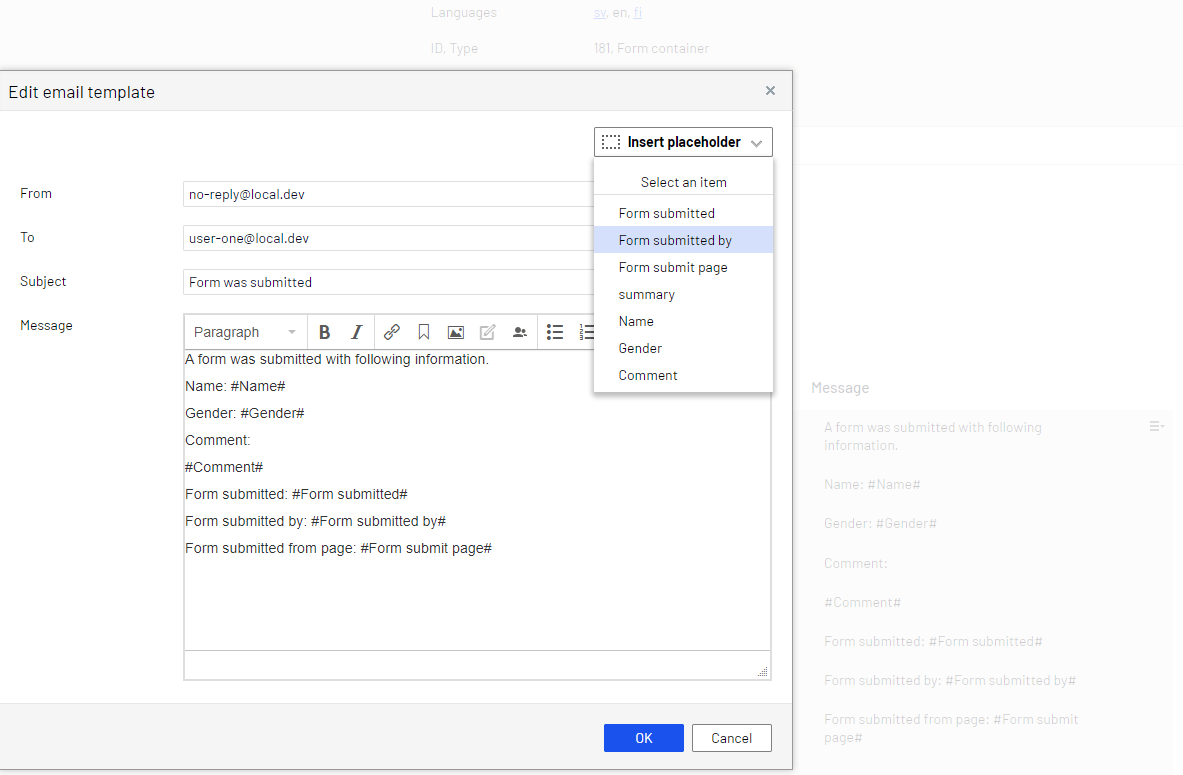Confirm the template with OK
This screenshot has width=1183, height=775.
[x=643, y=737]
